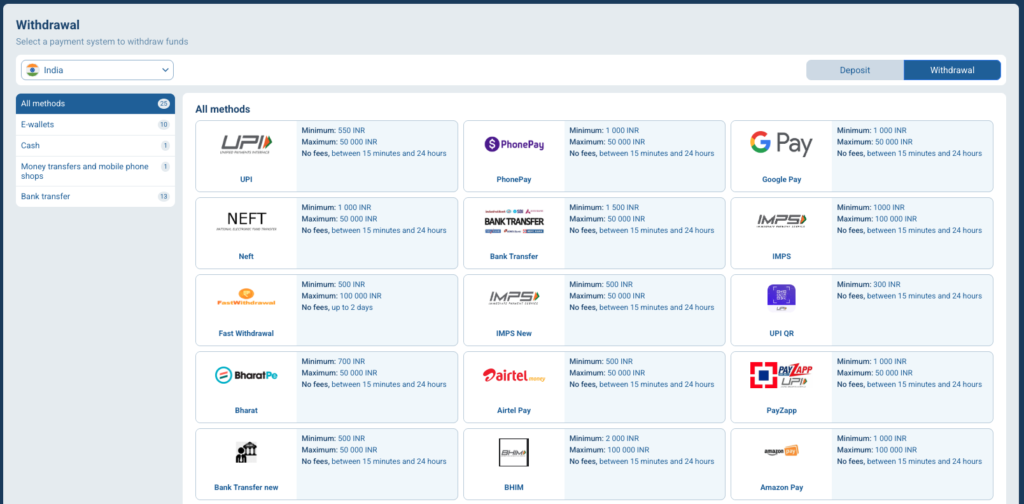The image size is (1024, 504).
Task: Click the BHIM name label
Action: [x=514, y=488]
